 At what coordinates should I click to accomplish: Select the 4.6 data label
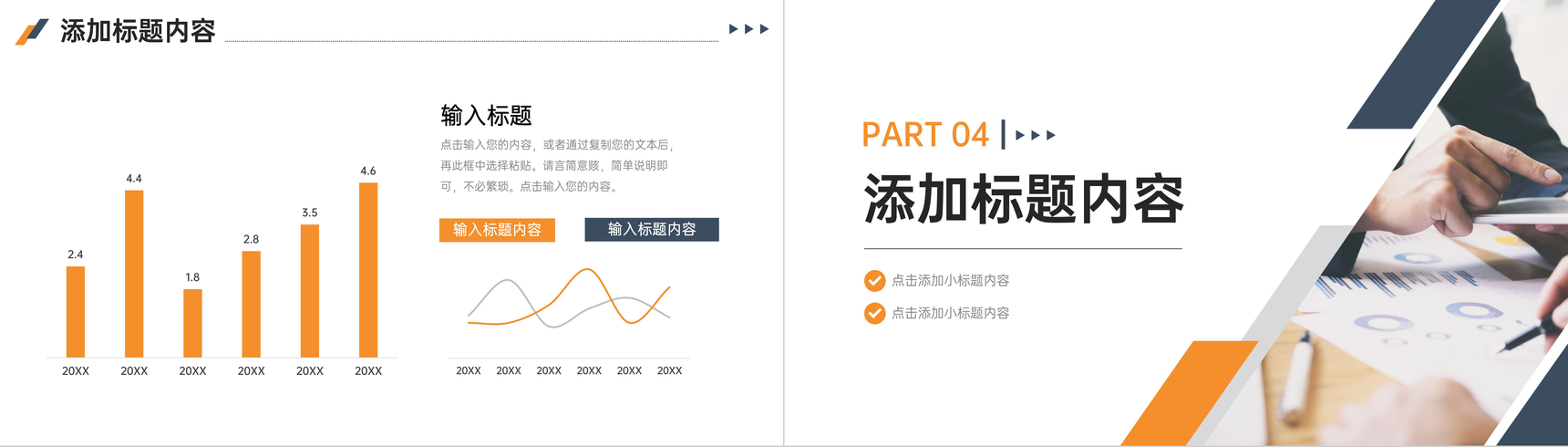[368, 171]
